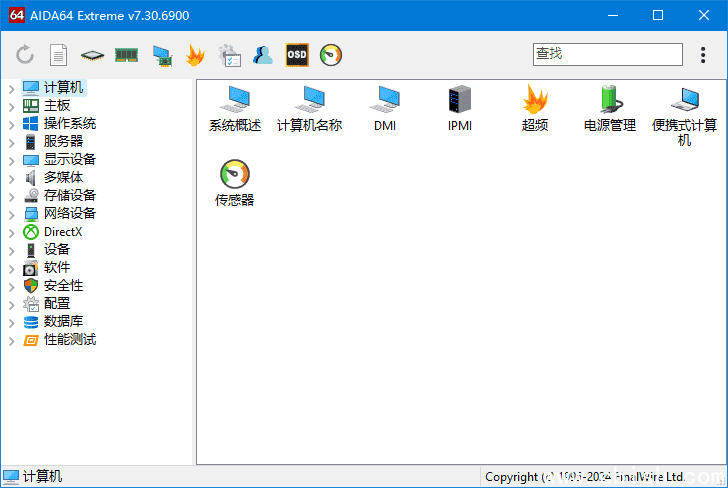Viewport: 728px width, 488px height.
Task: Select 存储设备 in the tree
Action: point(70,195)
